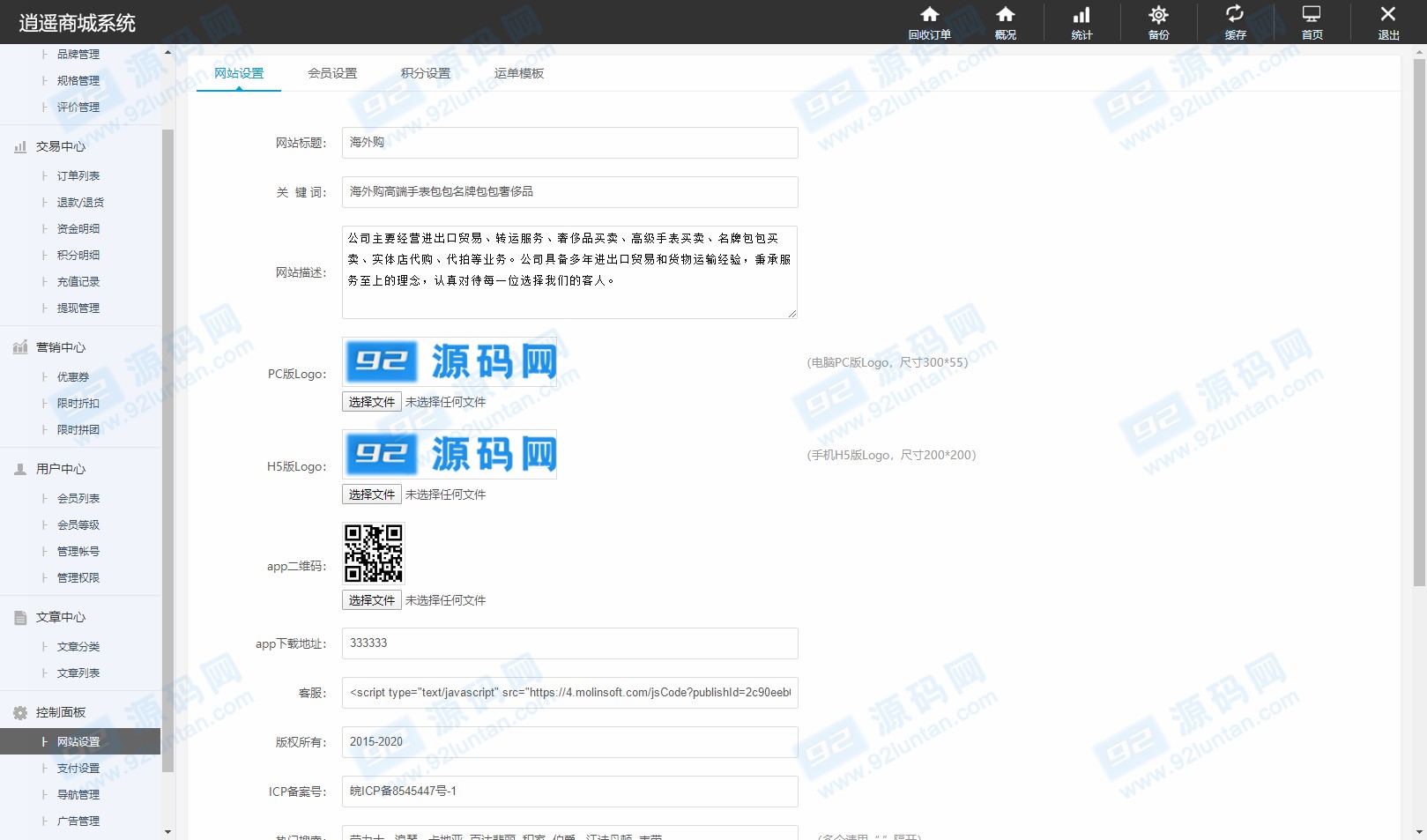
Task: Open the 概况 overview icon
Action: point(1006,22)
